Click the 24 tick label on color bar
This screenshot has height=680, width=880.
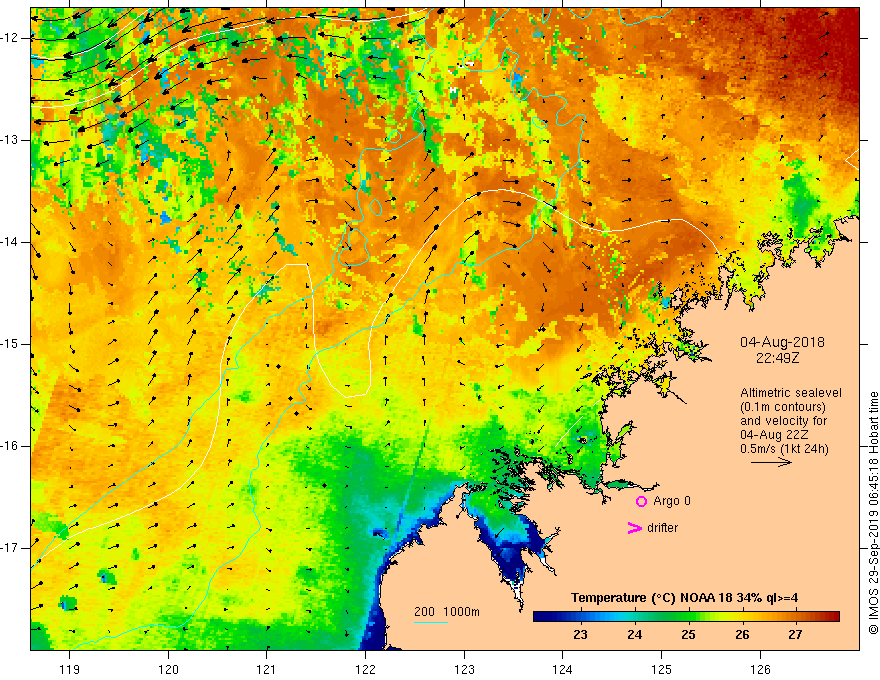click(x=635, y=635)
